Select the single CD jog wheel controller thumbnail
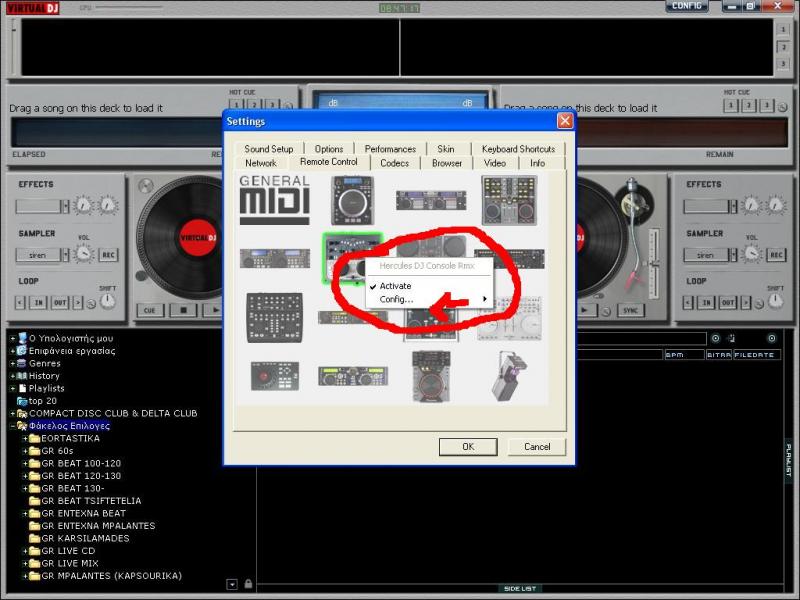The image size is (800, 600). (353, 200)
